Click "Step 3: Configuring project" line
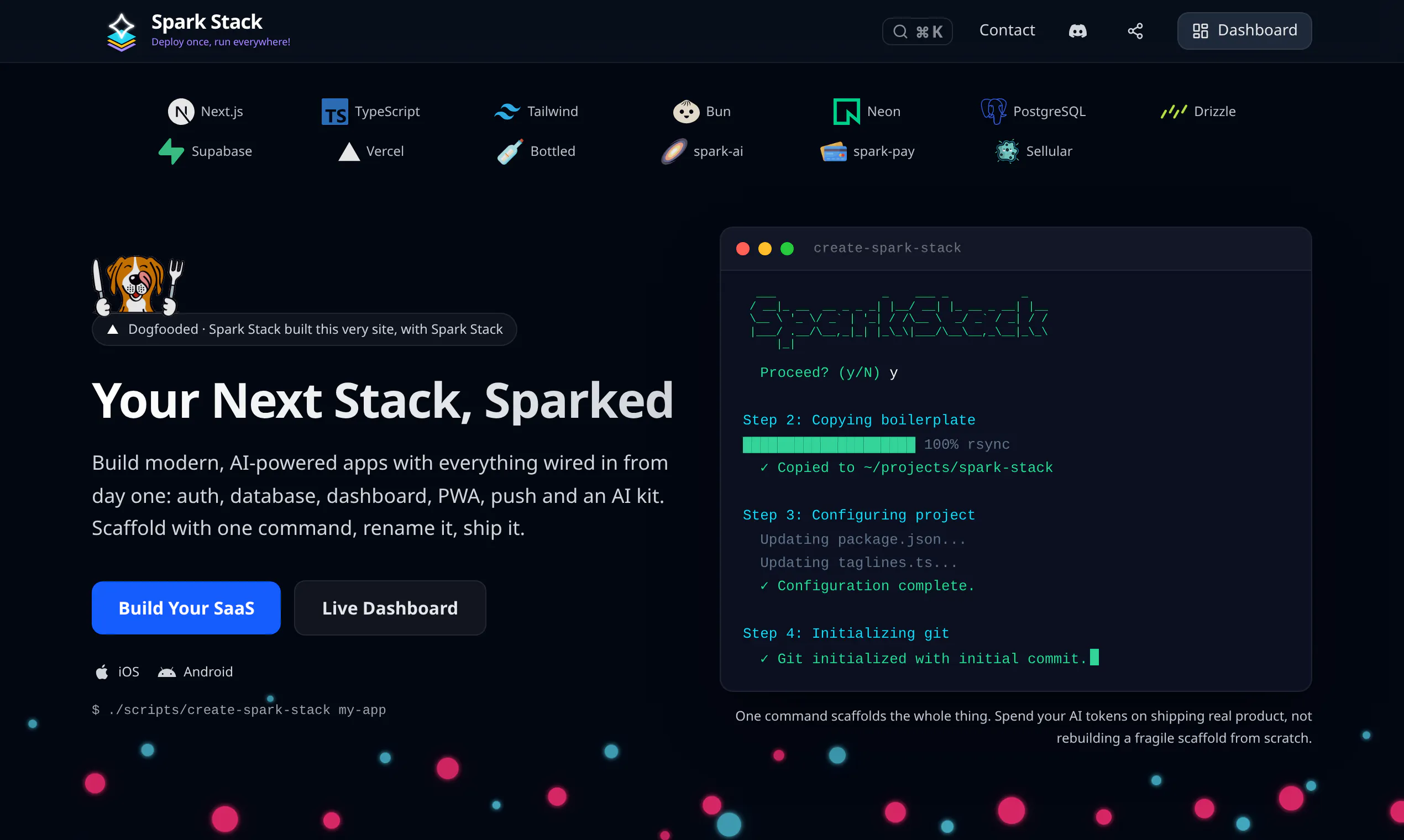This screenshot has width=1404, height=840. click(859, 515)
